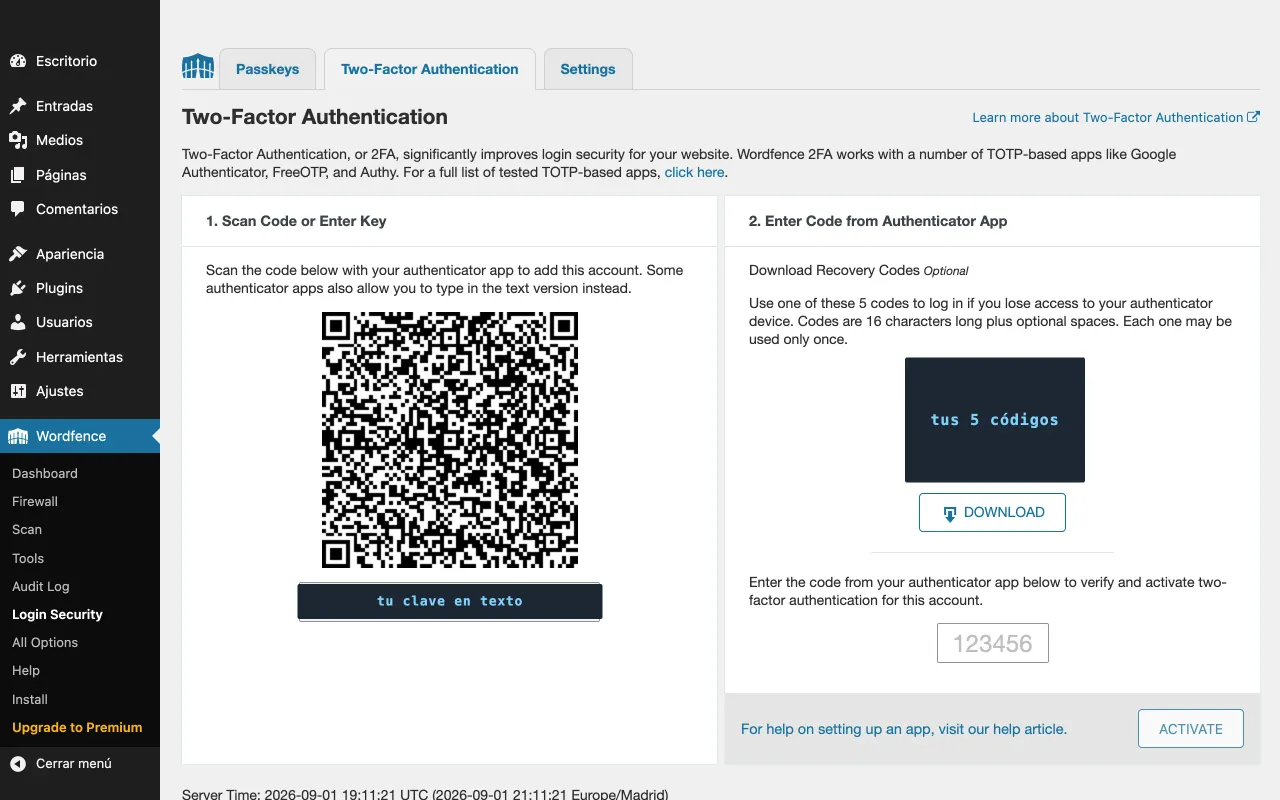Viewport: 1280px width, 800px height.
Task: Click the Medios media icon
Action: 18,140
